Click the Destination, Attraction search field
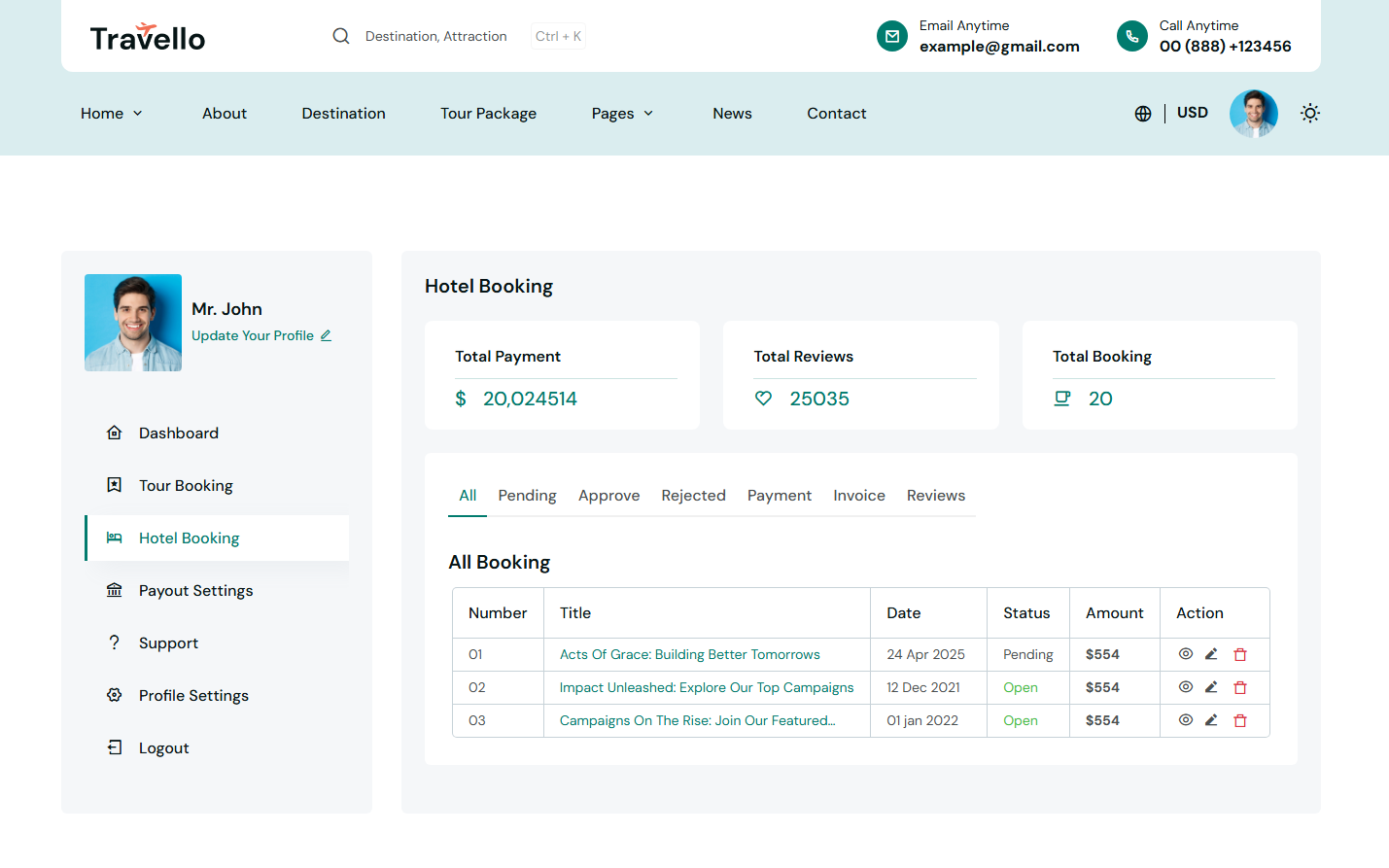 435,37
